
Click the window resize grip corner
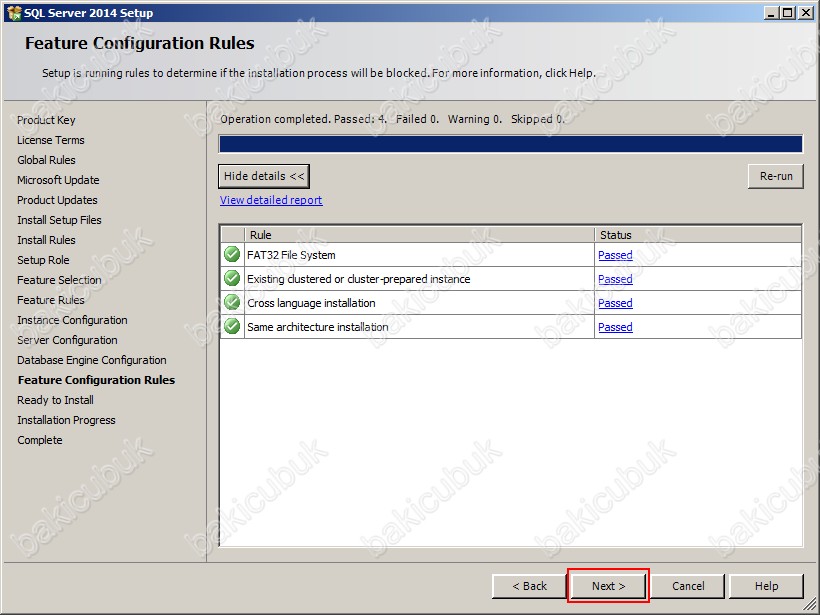click(x=809, y=605)
